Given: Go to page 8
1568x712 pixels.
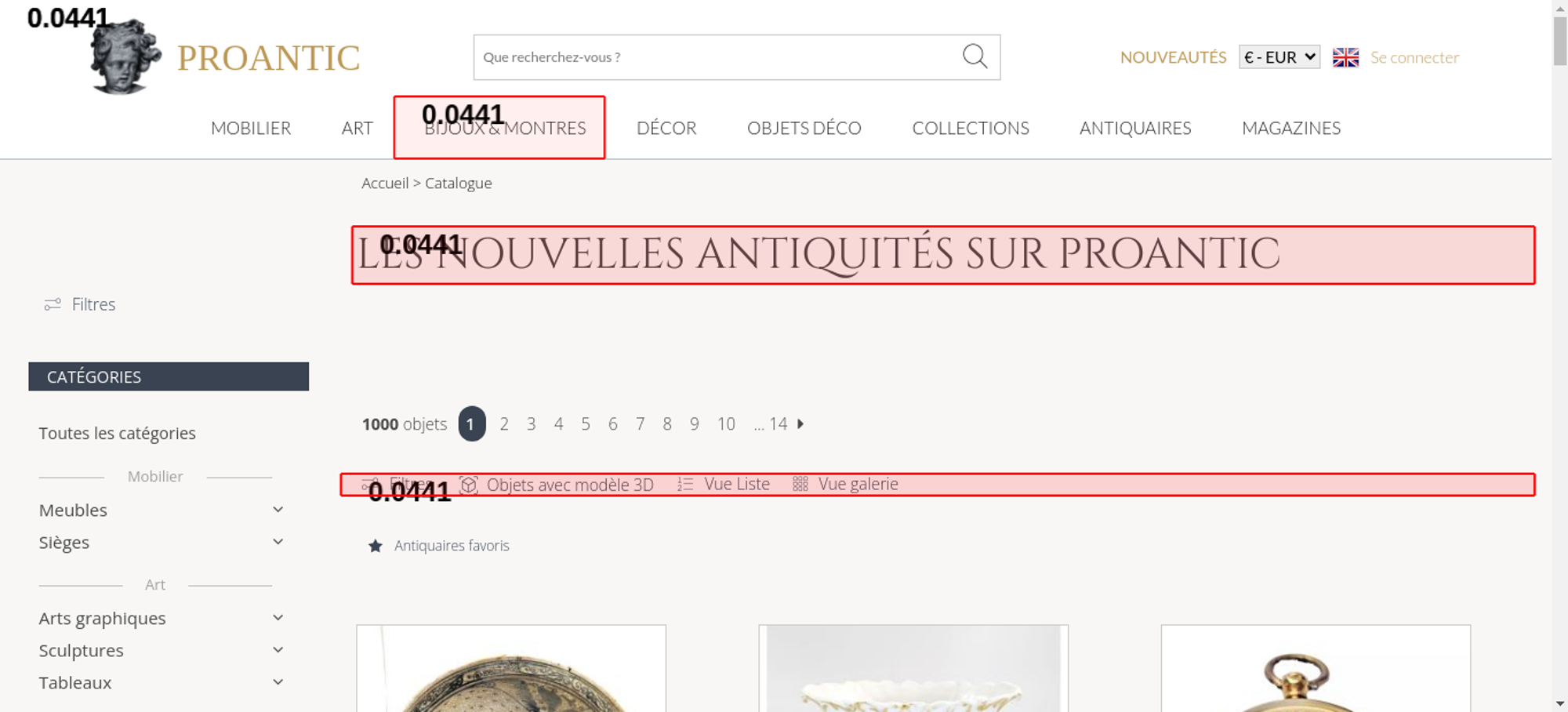Looking at the screenshot, I should click(x=667, y=423).
